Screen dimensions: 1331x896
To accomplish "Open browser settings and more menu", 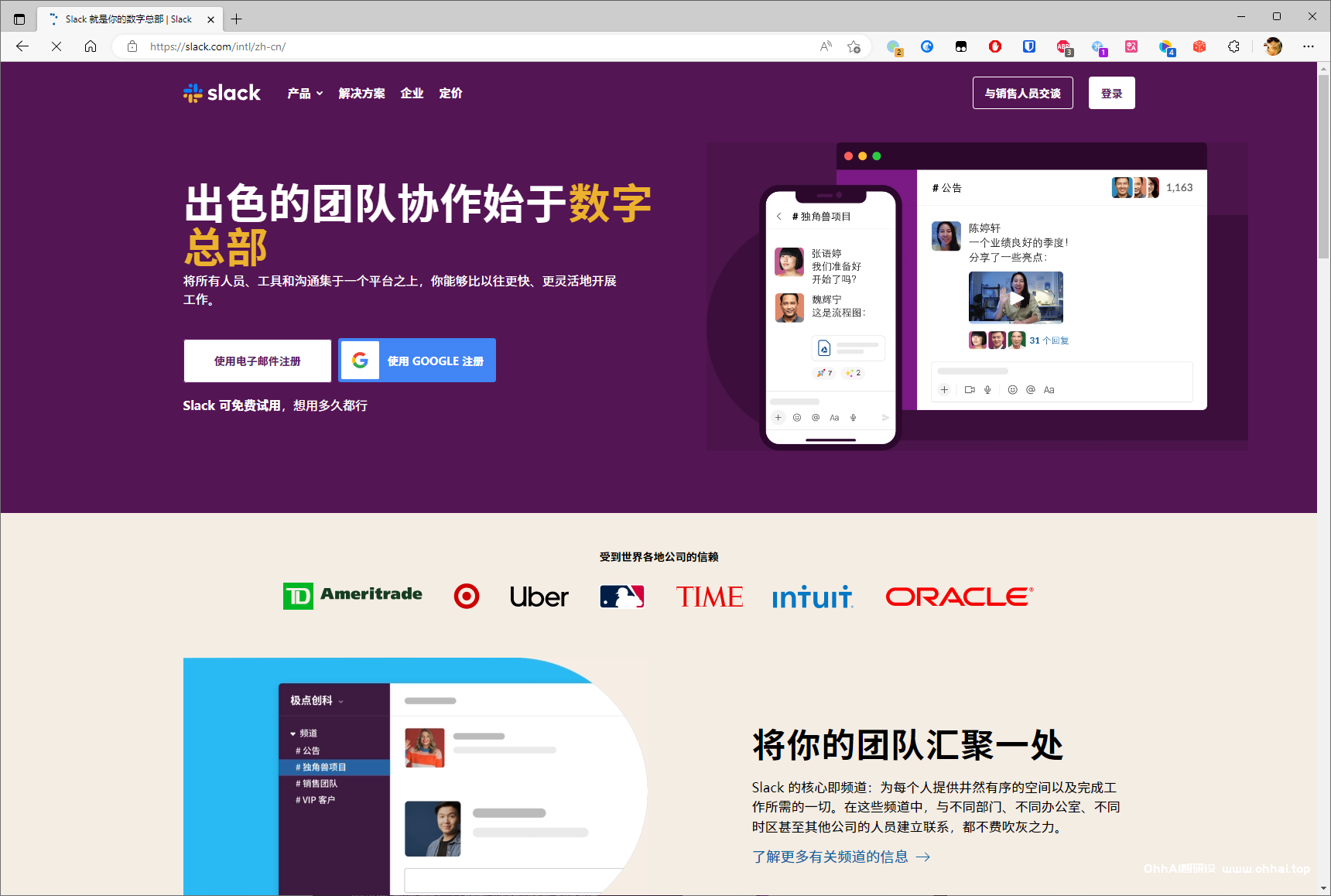I will [1309, 46].
